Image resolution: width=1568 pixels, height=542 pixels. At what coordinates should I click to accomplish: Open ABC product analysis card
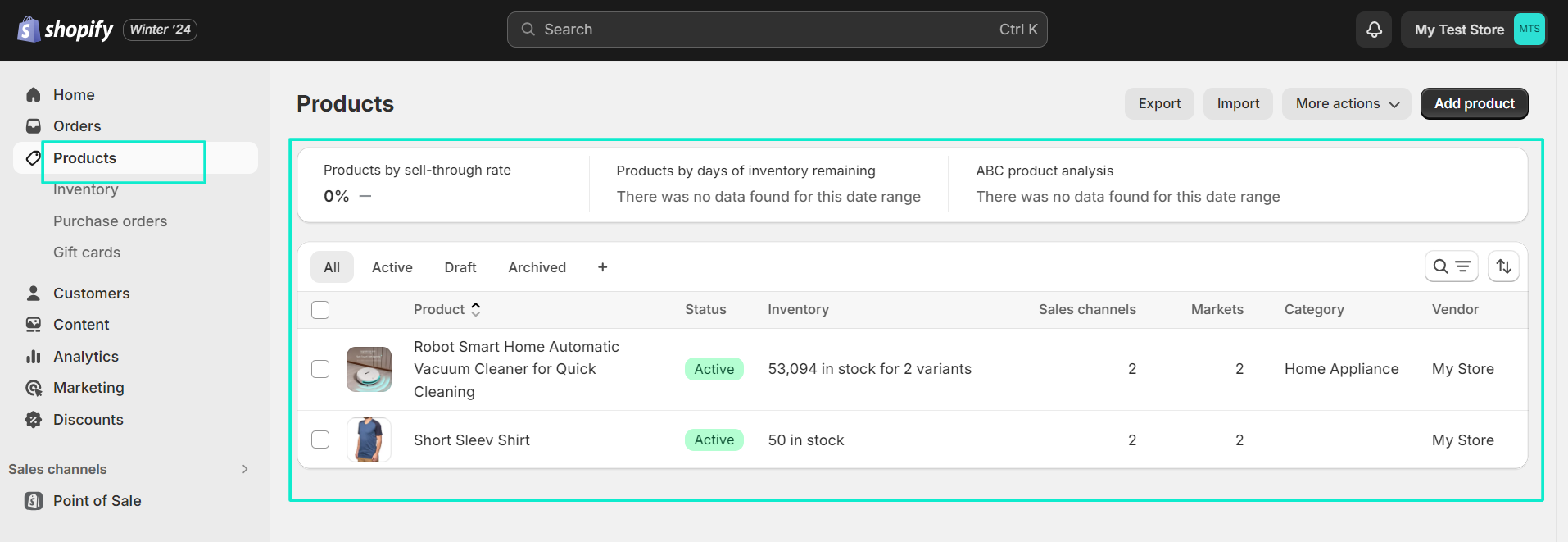pos(1045,171)
